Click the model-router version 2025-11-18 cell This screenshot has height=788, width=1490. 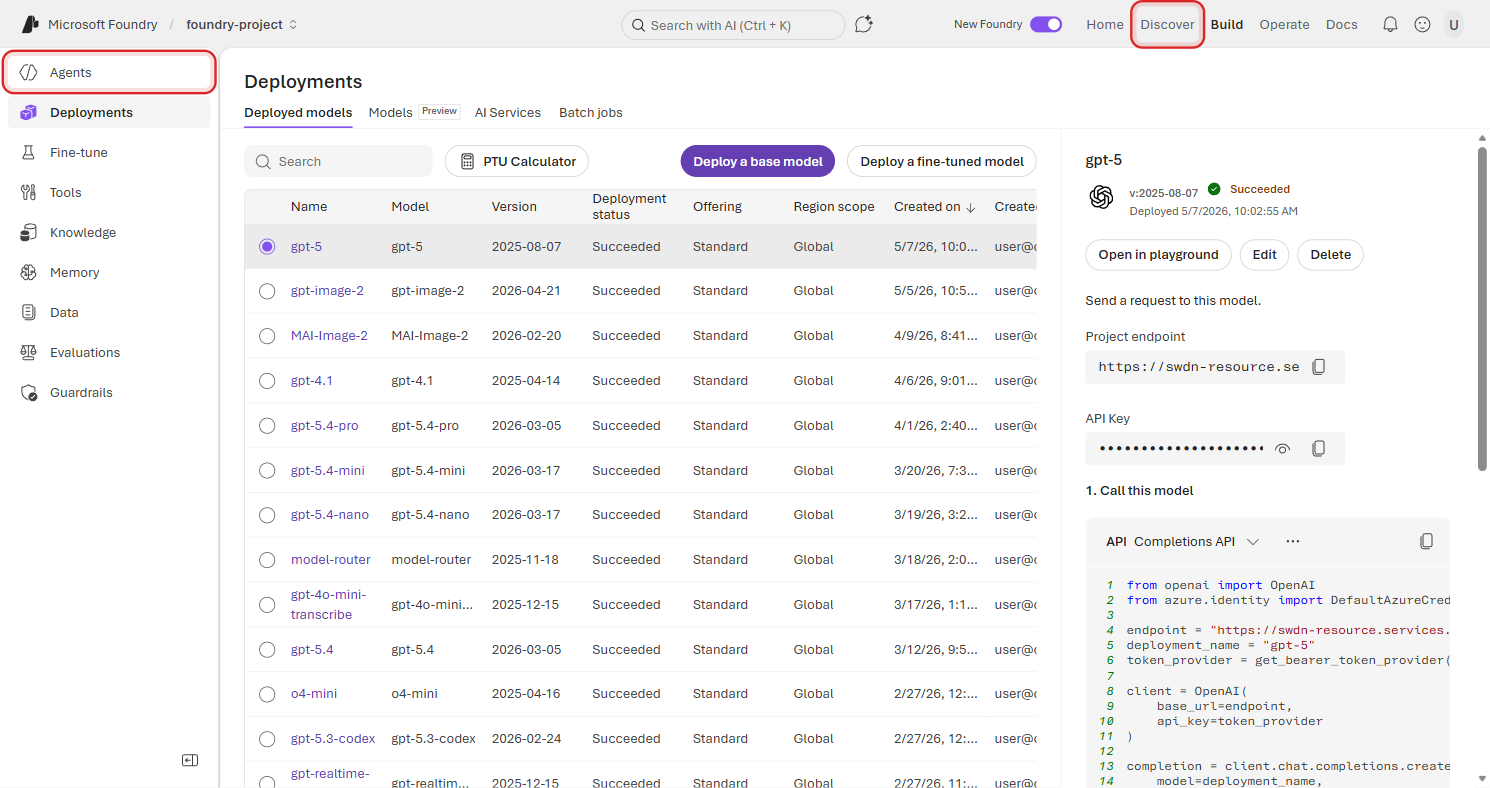(525, 560)
